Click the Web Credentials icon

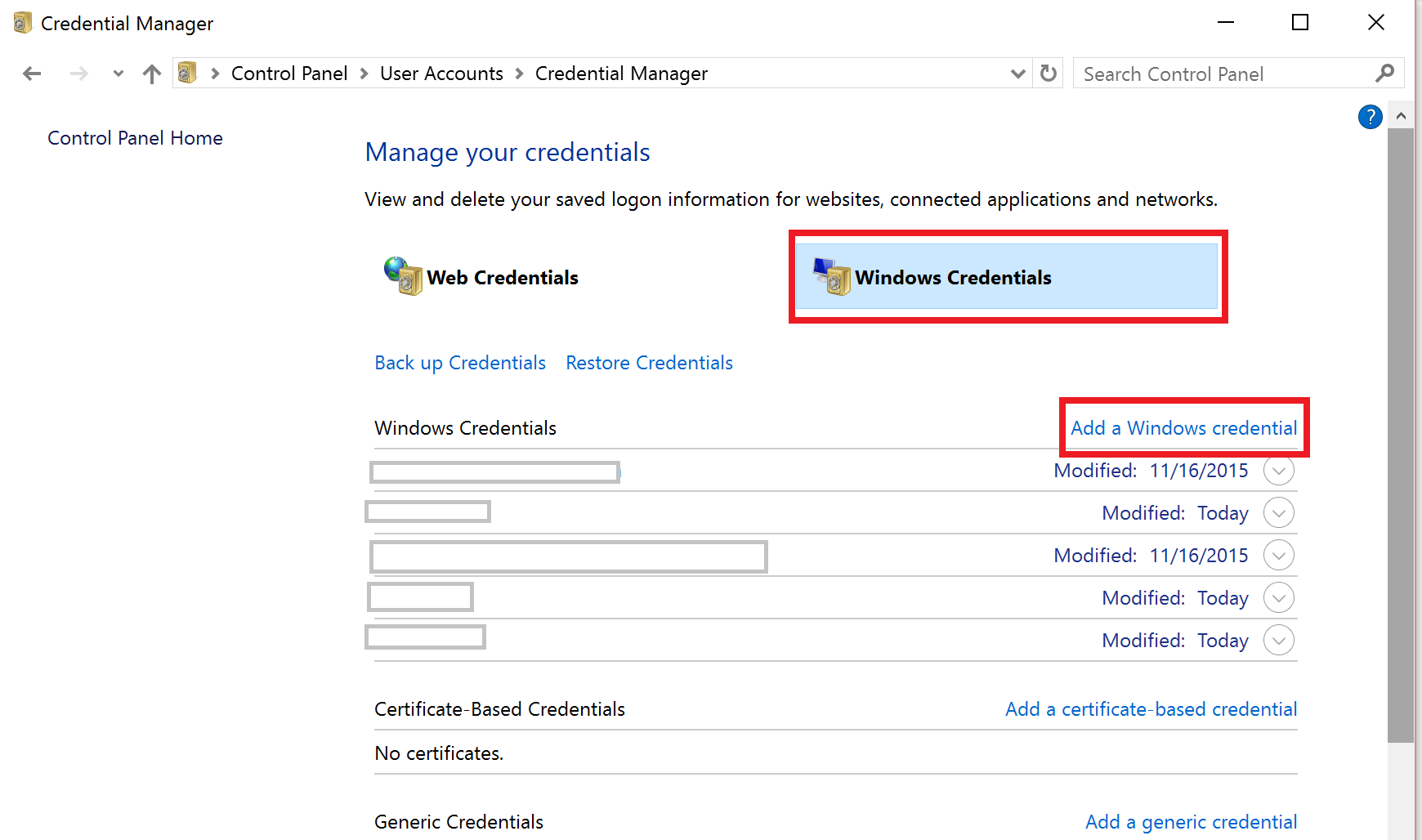(x=401, y=277)
